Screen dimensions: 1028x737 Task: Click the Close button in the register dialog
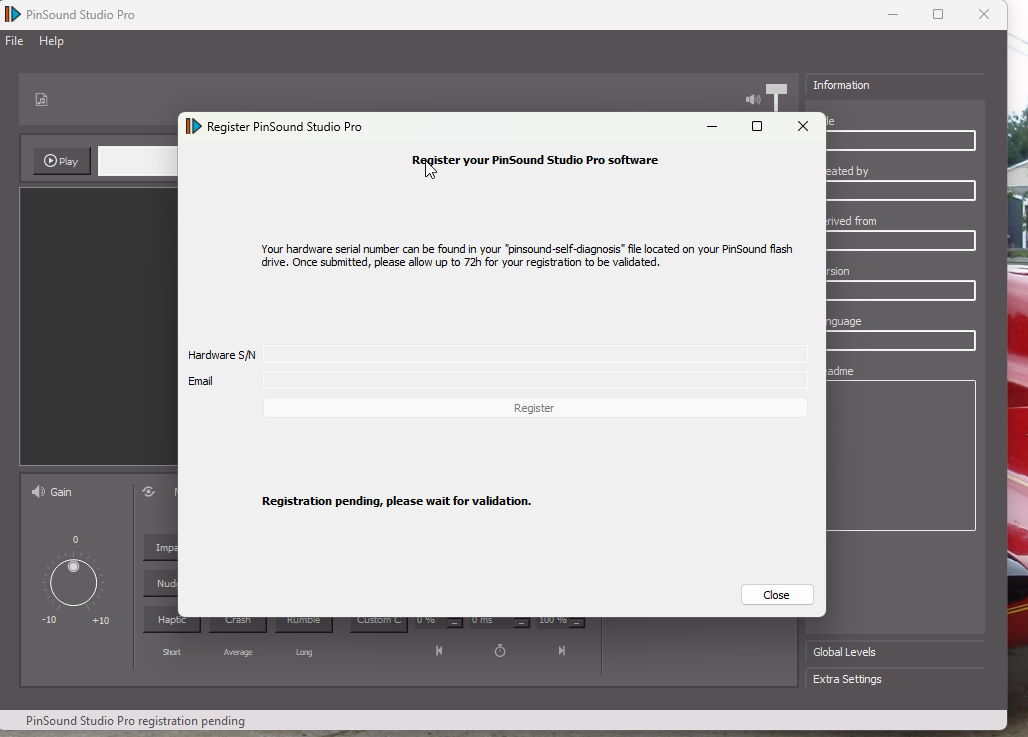776,595
